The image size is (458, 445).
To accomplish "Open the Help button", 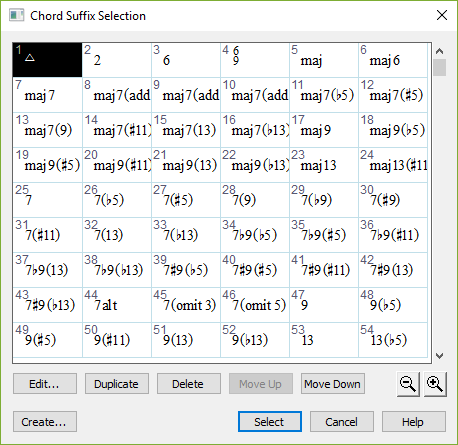I will 414,422.
